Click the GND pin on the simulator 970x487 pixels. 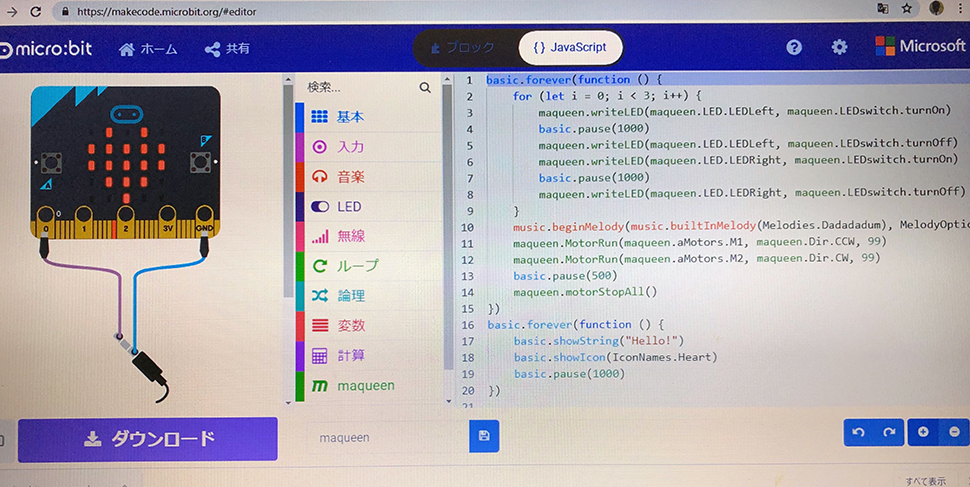coord(204,221)
